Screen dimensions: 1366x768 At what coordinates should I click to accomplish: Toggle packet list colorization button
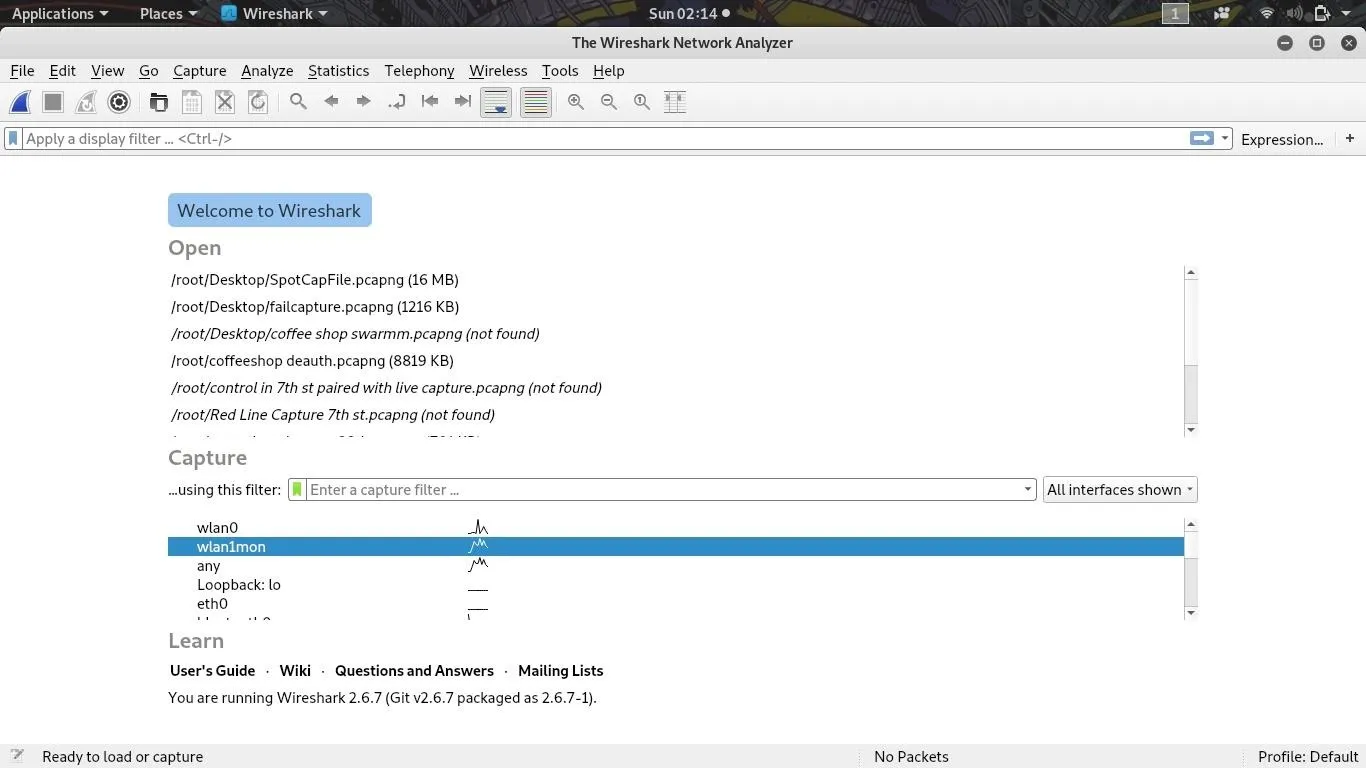coord(536,102)
